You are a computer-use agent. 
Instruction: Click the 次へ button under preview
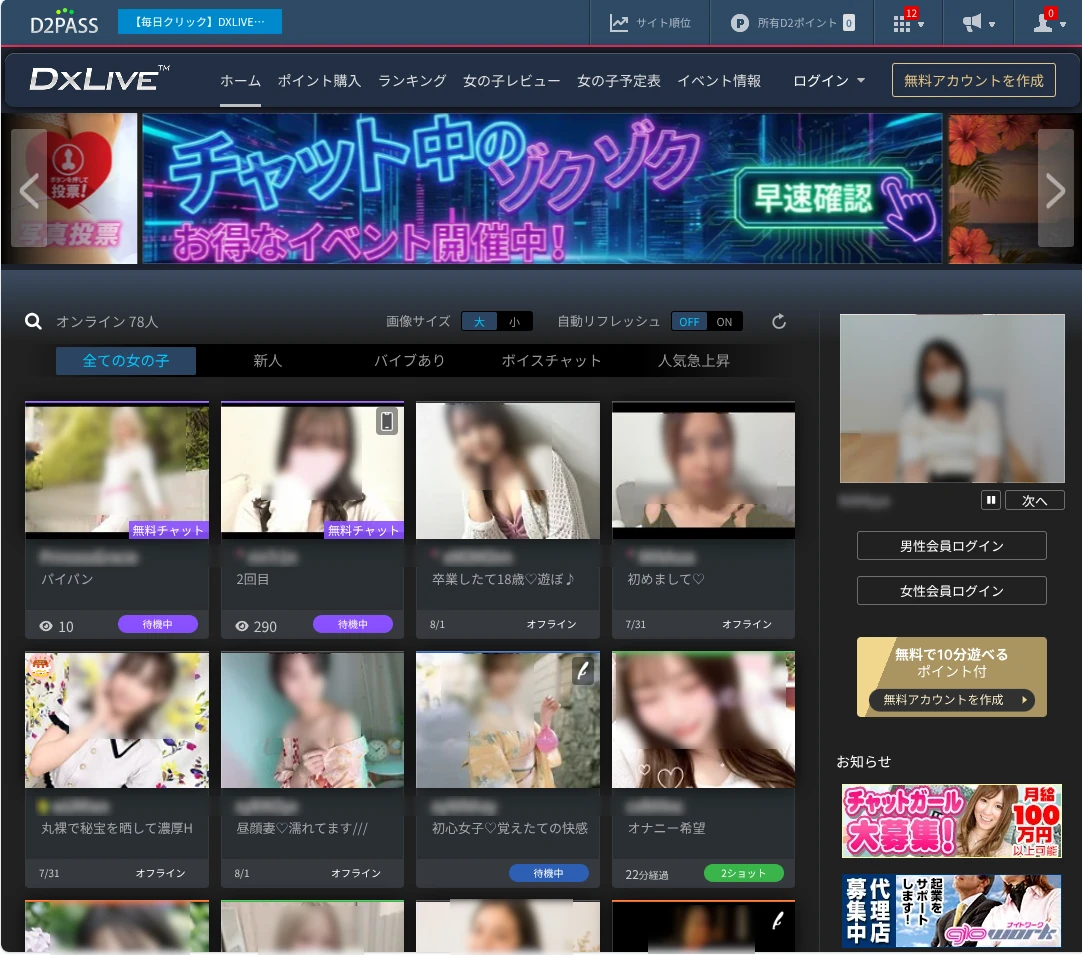(1034, 500)
